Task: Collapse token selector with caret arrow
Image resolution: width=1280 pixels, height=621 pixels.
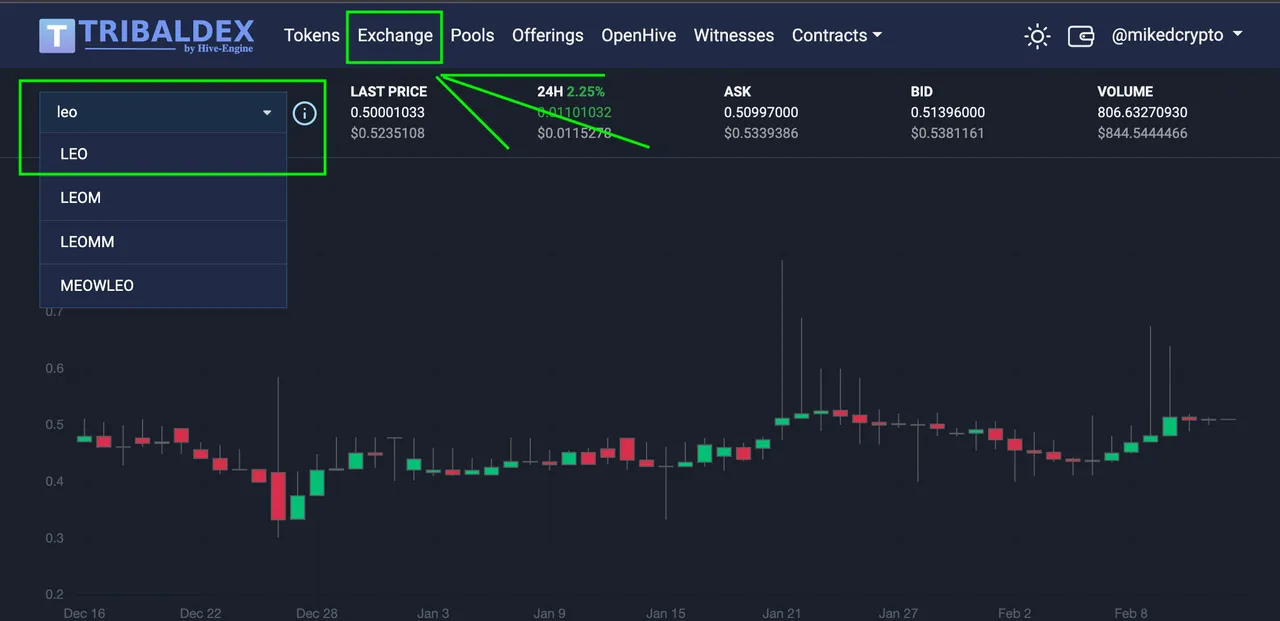Action: [267, 113]
